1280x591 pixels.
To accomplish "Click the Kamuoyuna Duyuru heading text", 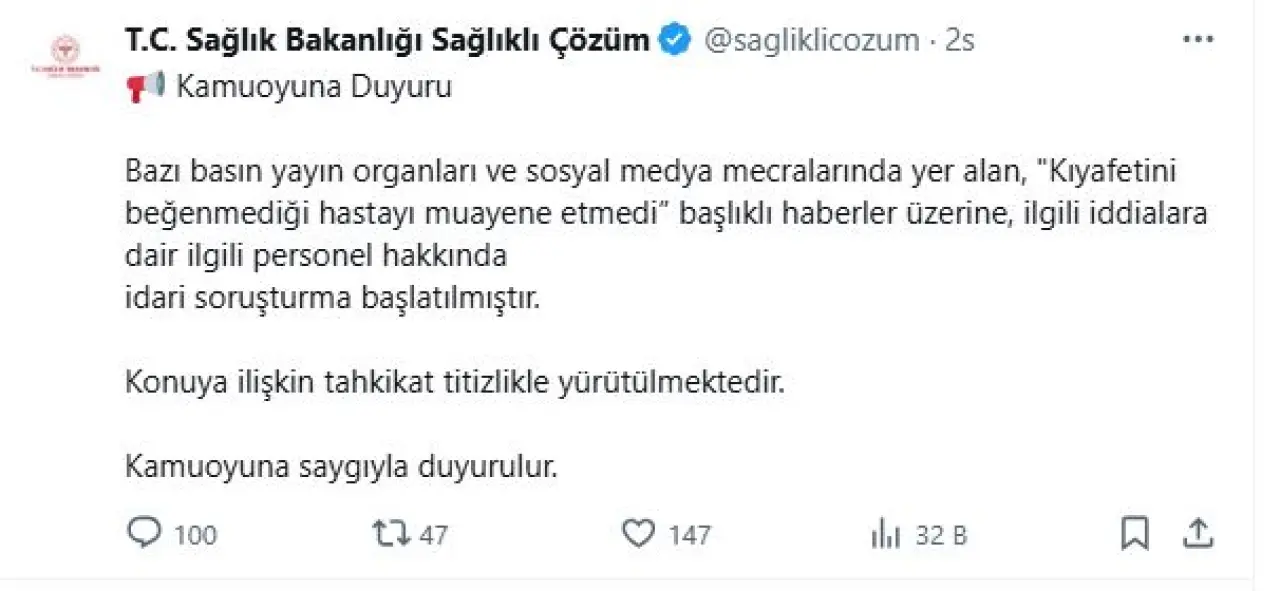I will point(314,88).
